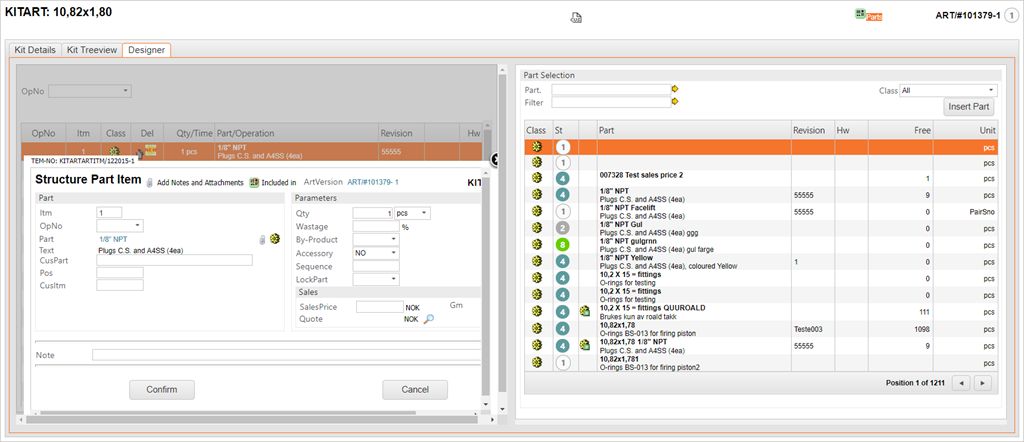Click the Included in icon

[x=254, y=183]
